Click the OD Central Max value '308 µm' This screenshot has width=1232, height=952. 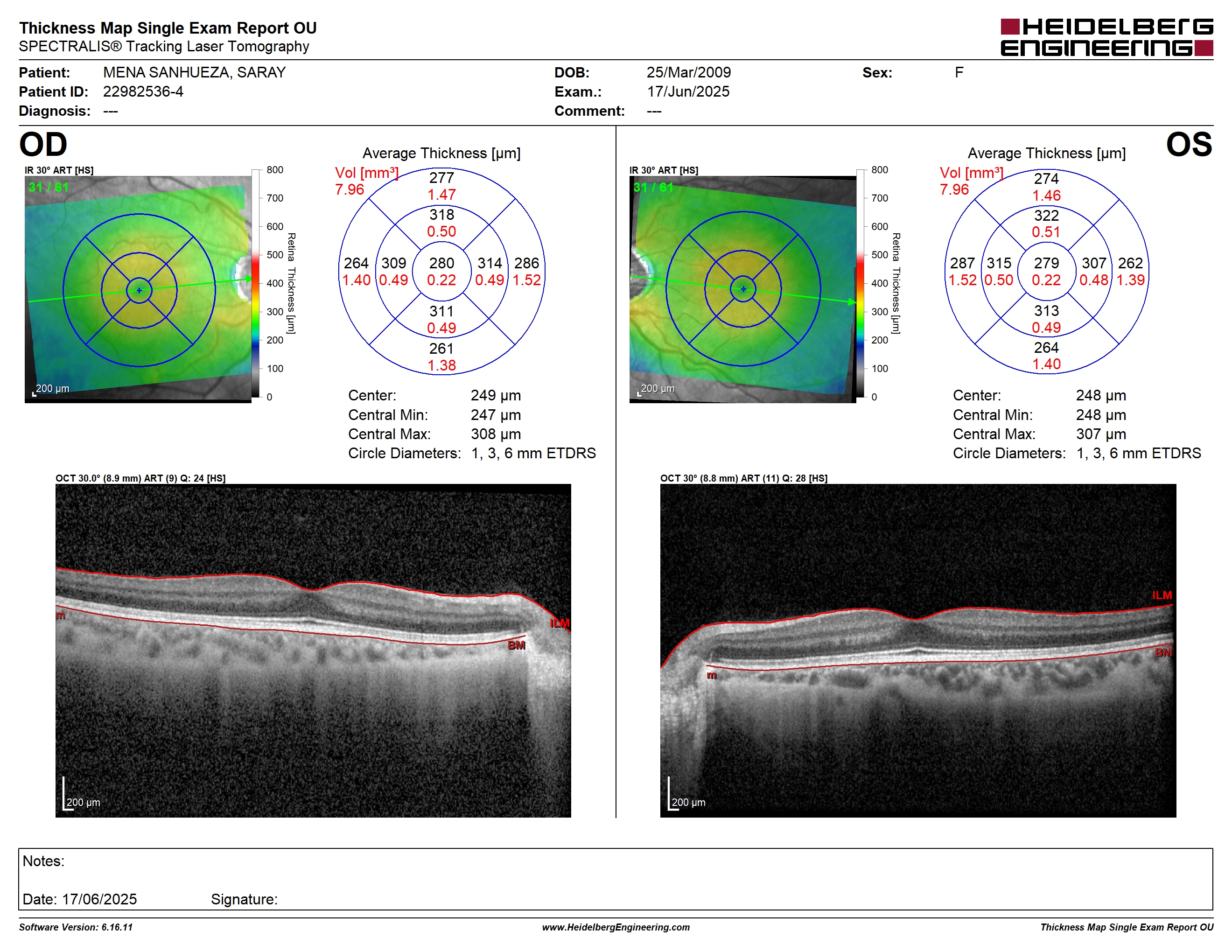point(496,434)
